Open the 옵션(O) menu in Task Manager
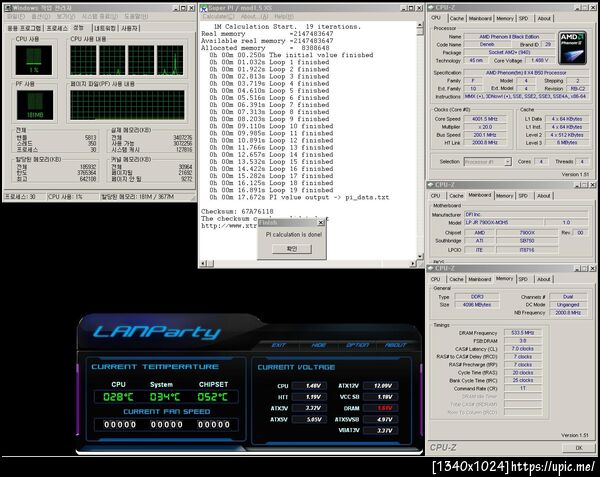600x477 pixels. click(x=41, y=17)
